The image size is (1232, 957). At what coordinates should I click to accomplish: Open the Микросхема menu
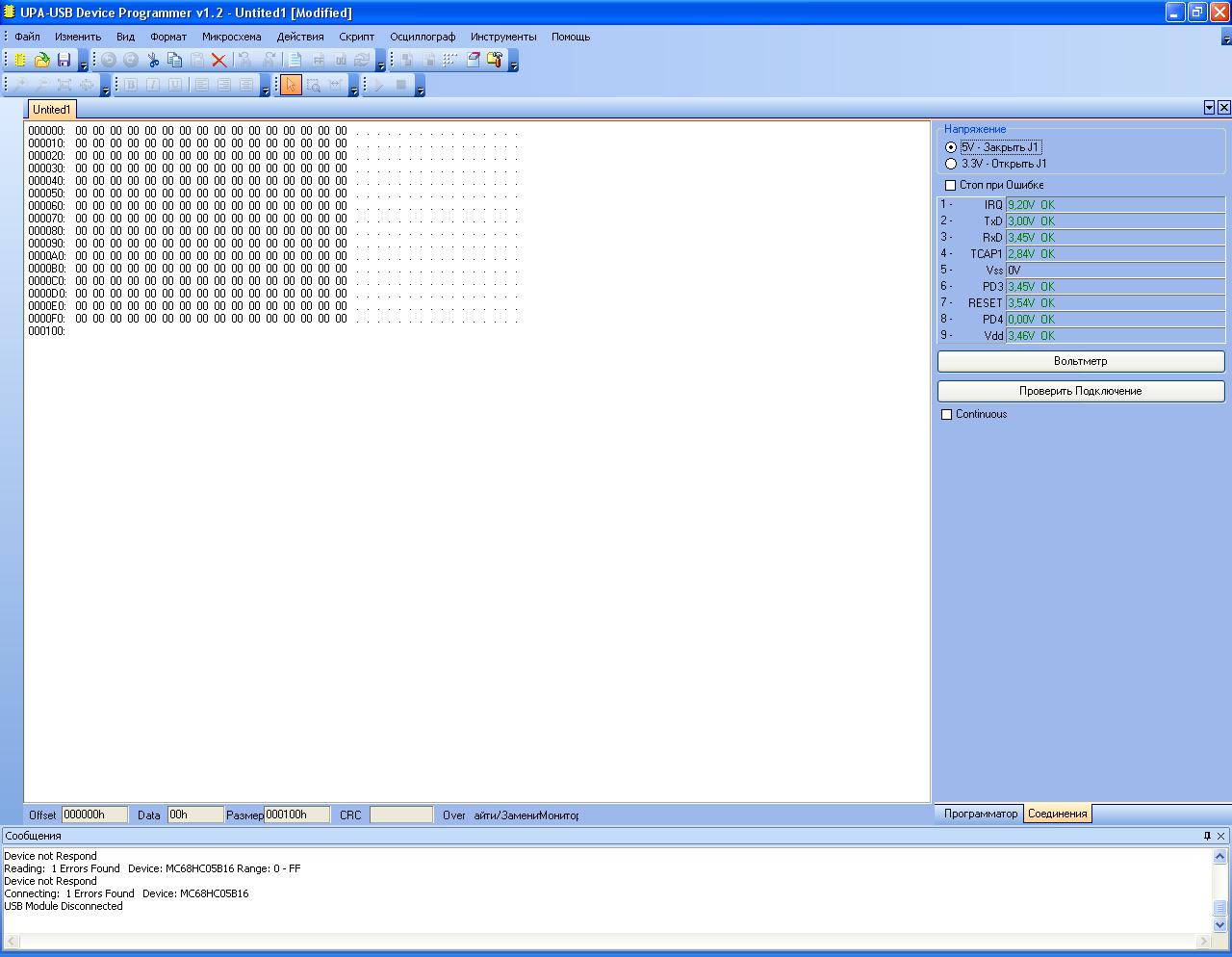[232, 37]
